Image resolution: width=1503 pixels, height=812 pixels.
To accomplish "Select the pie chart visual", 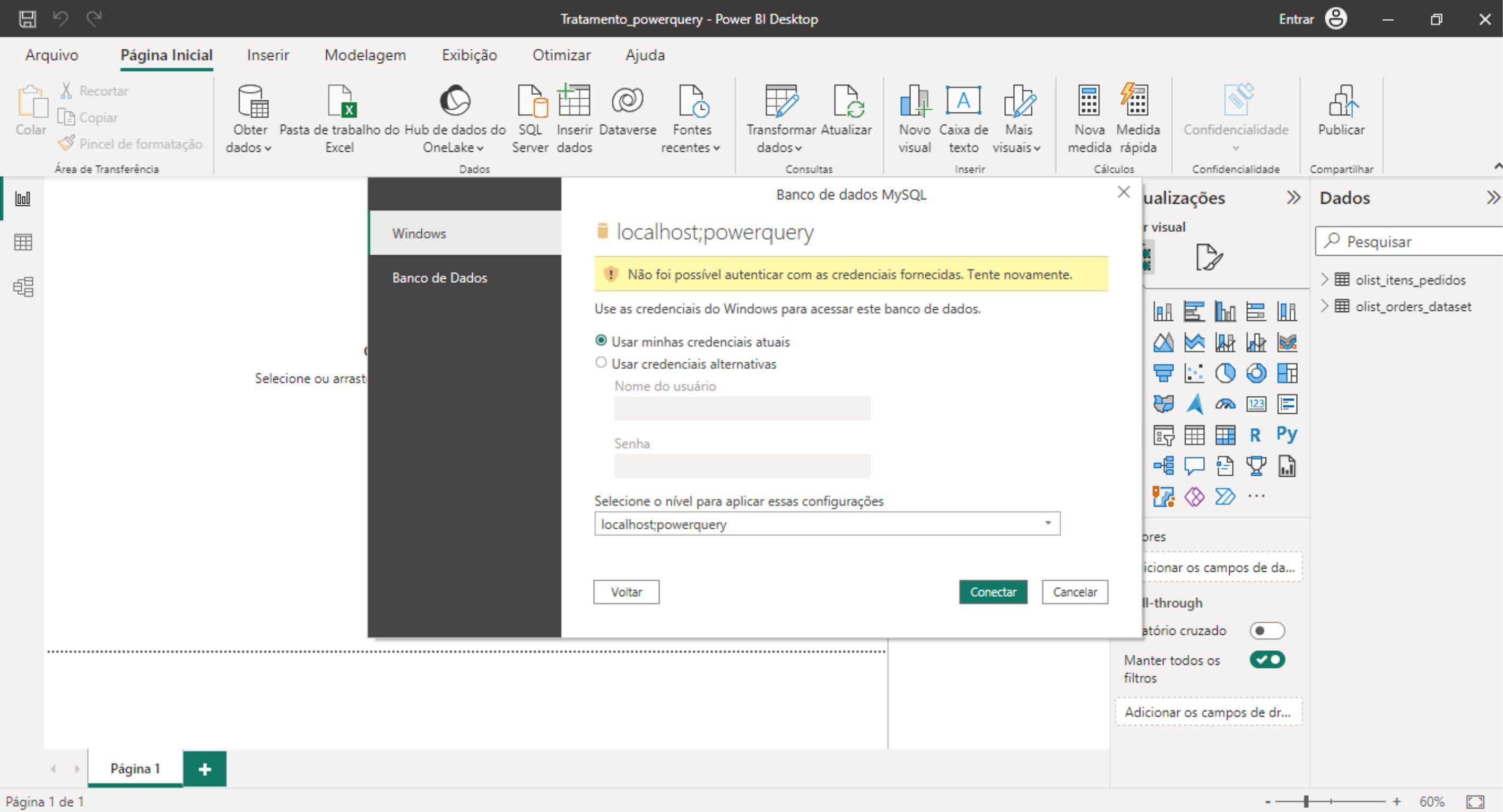I will coord(1226,373).
